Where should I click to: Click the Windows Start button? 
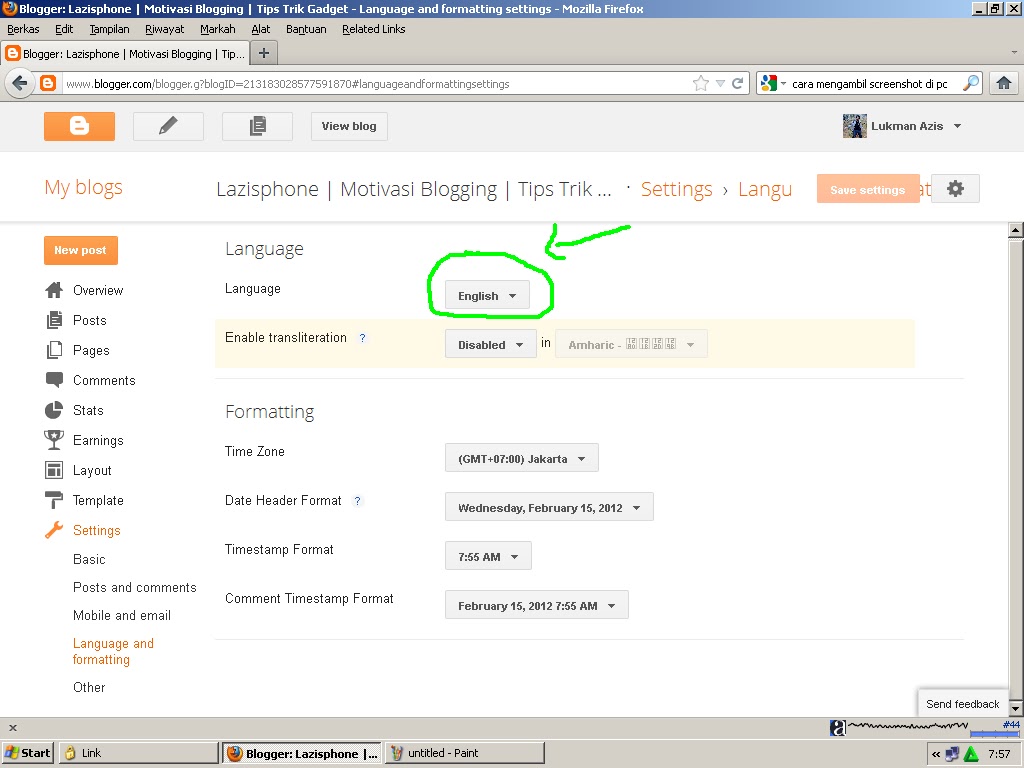pos(27,753)
